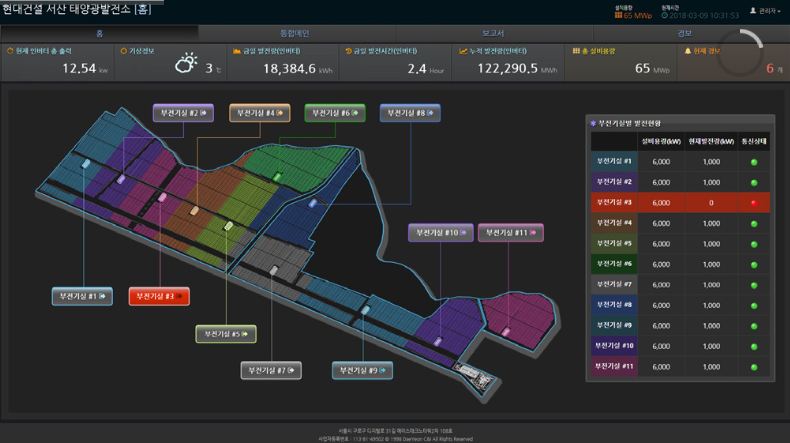The image size is (790, 443).
Task: Click the 금일 발전량 chart icon
Action: click(x=237, y=51)
